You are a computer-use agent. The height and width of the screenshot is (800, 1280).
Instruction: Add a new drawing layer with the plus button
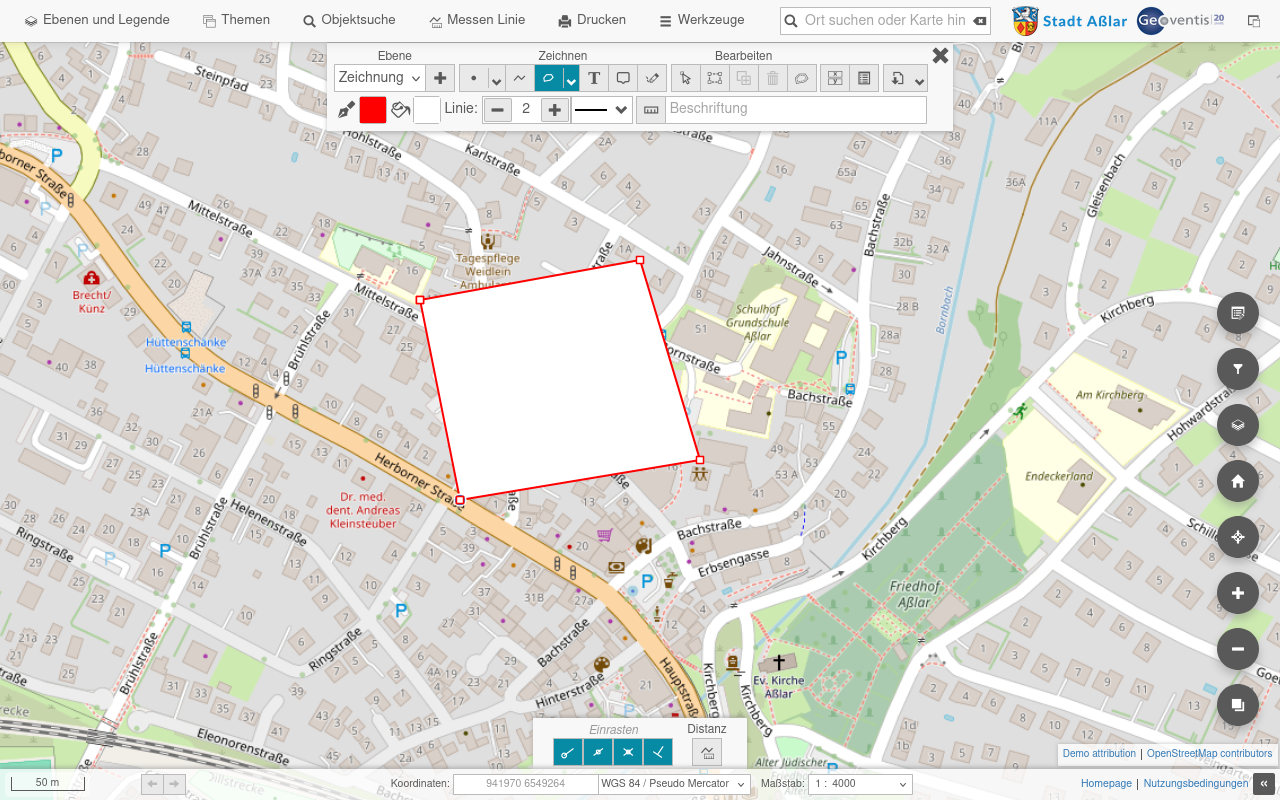[x=440, y=78]
